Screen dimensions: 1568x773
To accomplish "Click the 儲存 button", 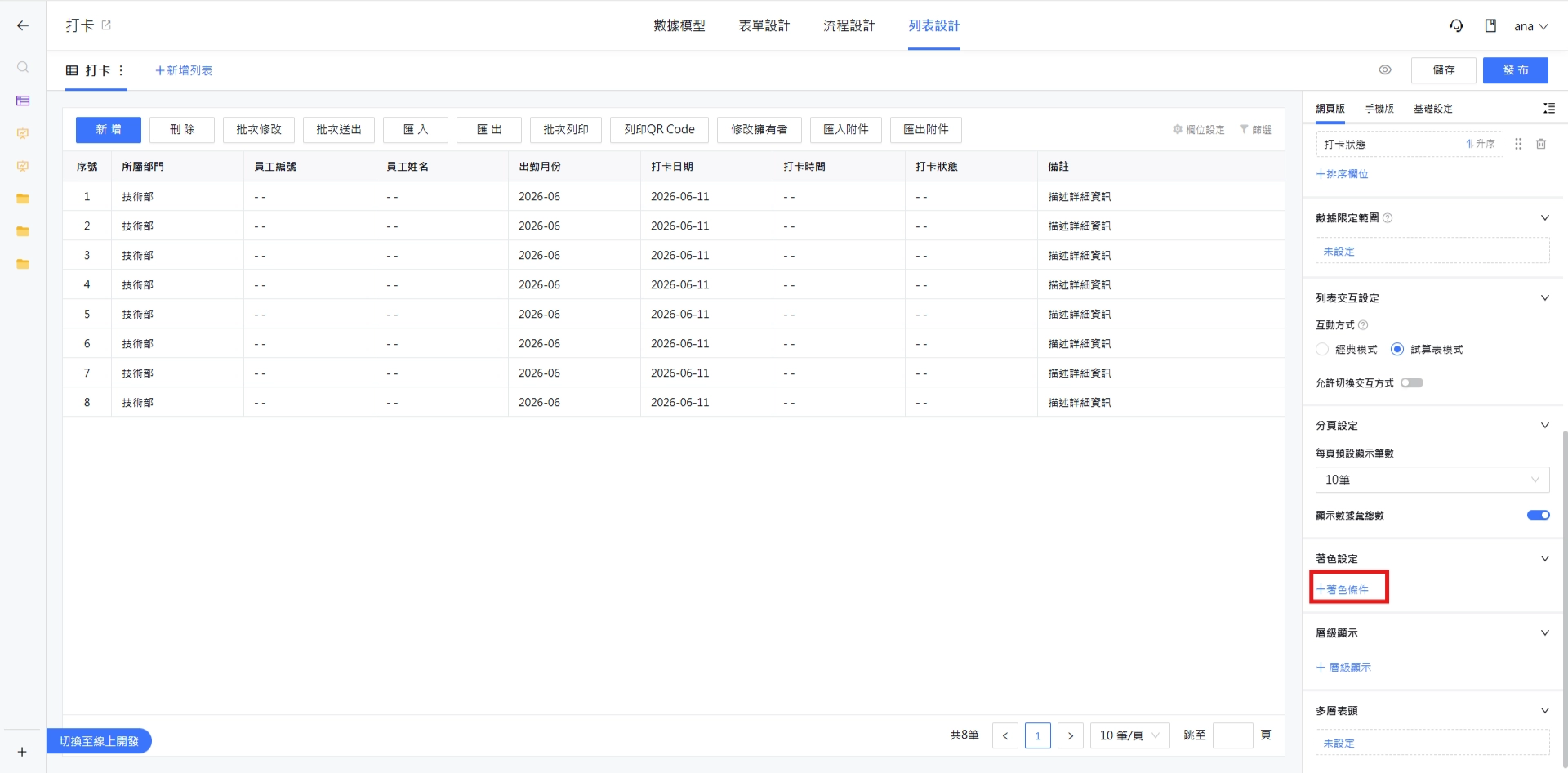I will pyautogui.click(x=1444, y=69).
